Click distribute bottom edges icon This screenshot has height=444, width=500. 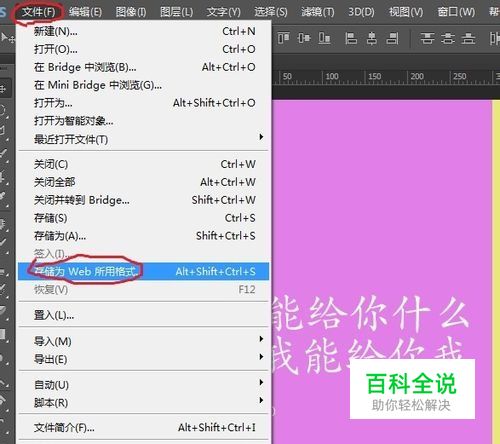[468, 38]
